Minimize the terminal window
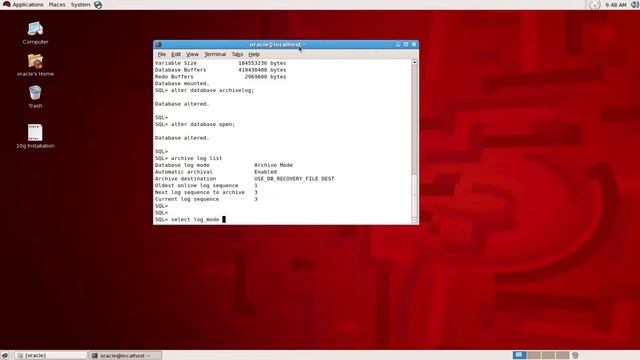640x360 pixels. point(398,44)
